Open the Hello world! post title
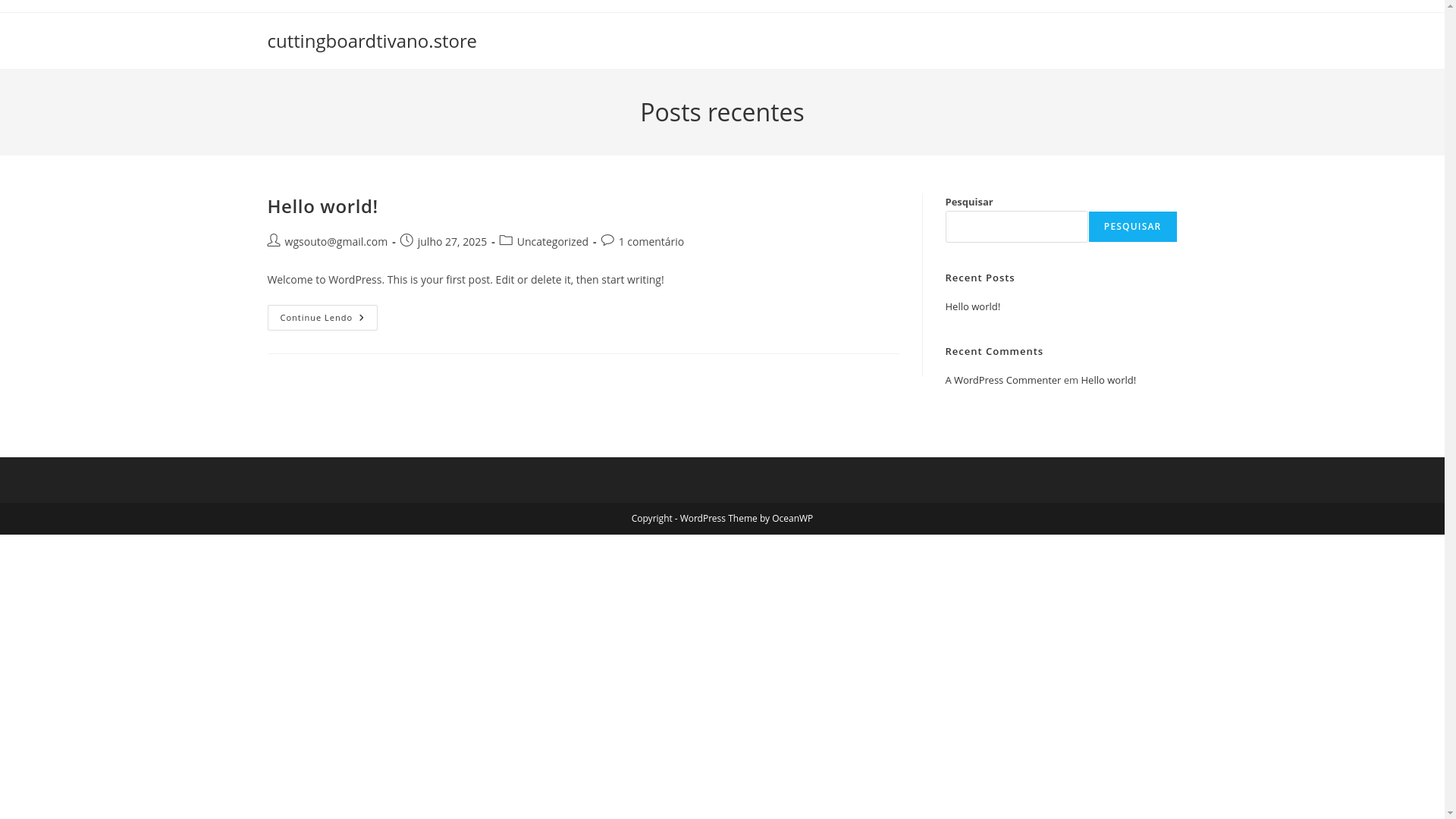The height and width of the screenshot is (819, 1456). coord(322,206)
